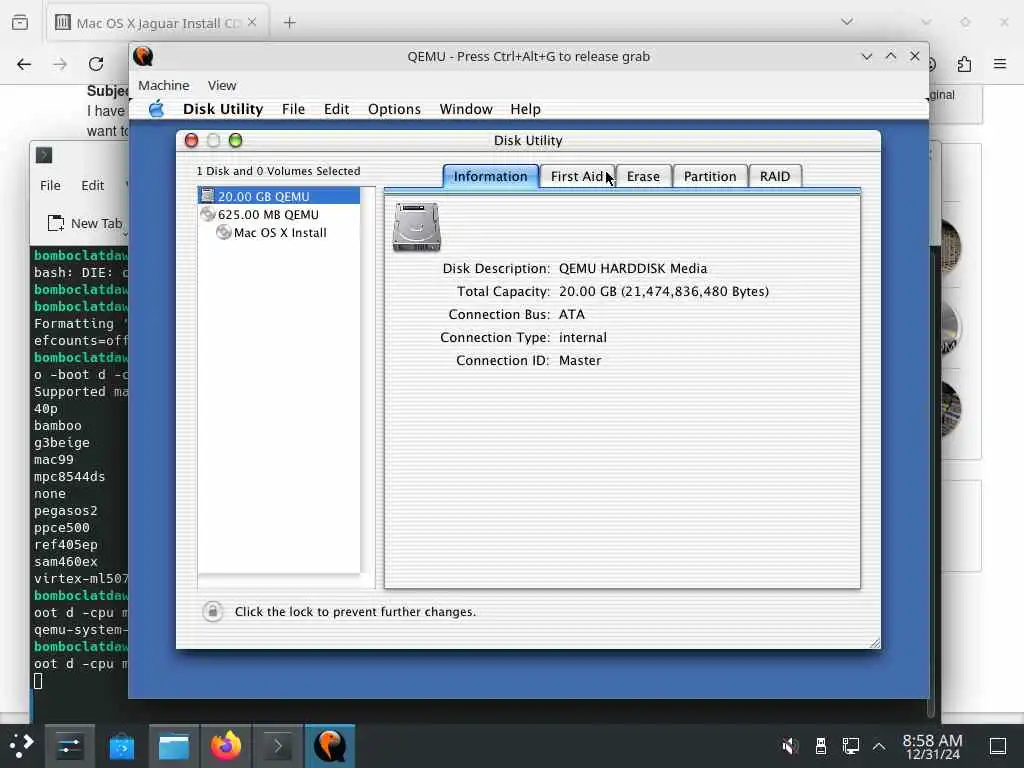
Task: Open QEMU View menu
Action: (222, 86)
